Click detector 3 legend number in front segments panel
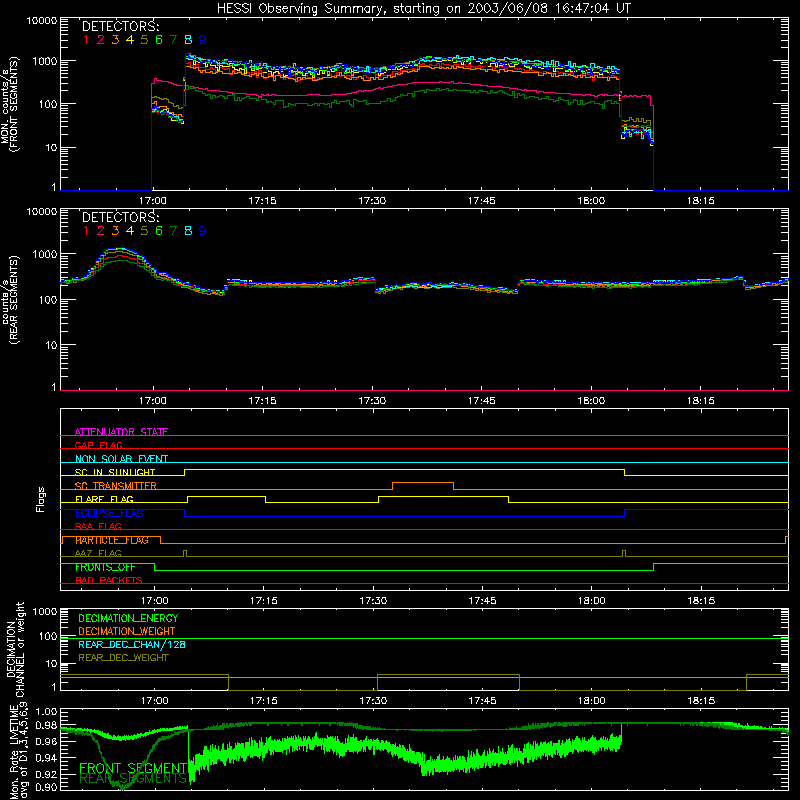 point(115,40)
